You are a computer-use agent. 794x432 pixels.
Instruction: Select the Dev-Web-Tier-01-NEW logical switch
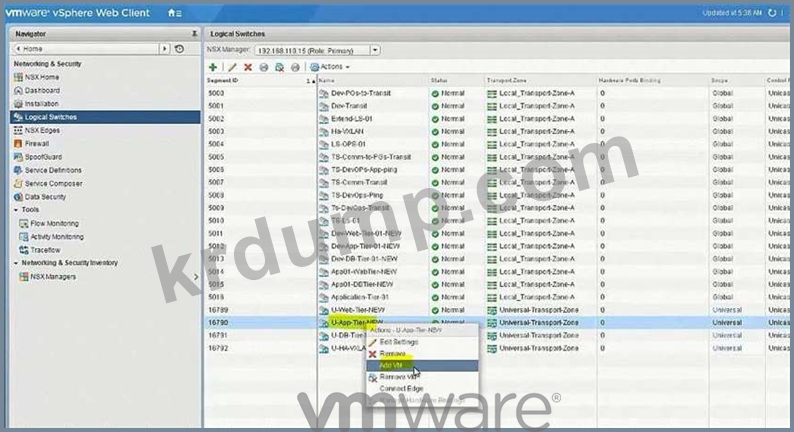(496, 233)
